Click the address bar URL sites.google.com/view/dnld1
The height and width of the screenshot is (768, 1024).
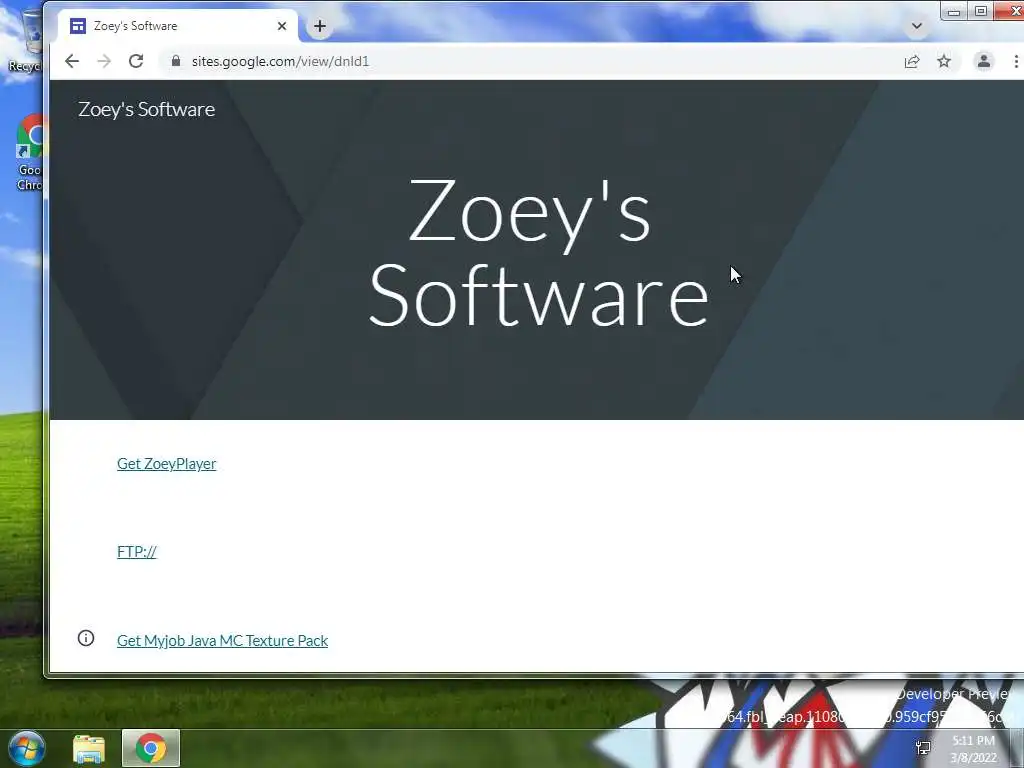coord(280,61)
